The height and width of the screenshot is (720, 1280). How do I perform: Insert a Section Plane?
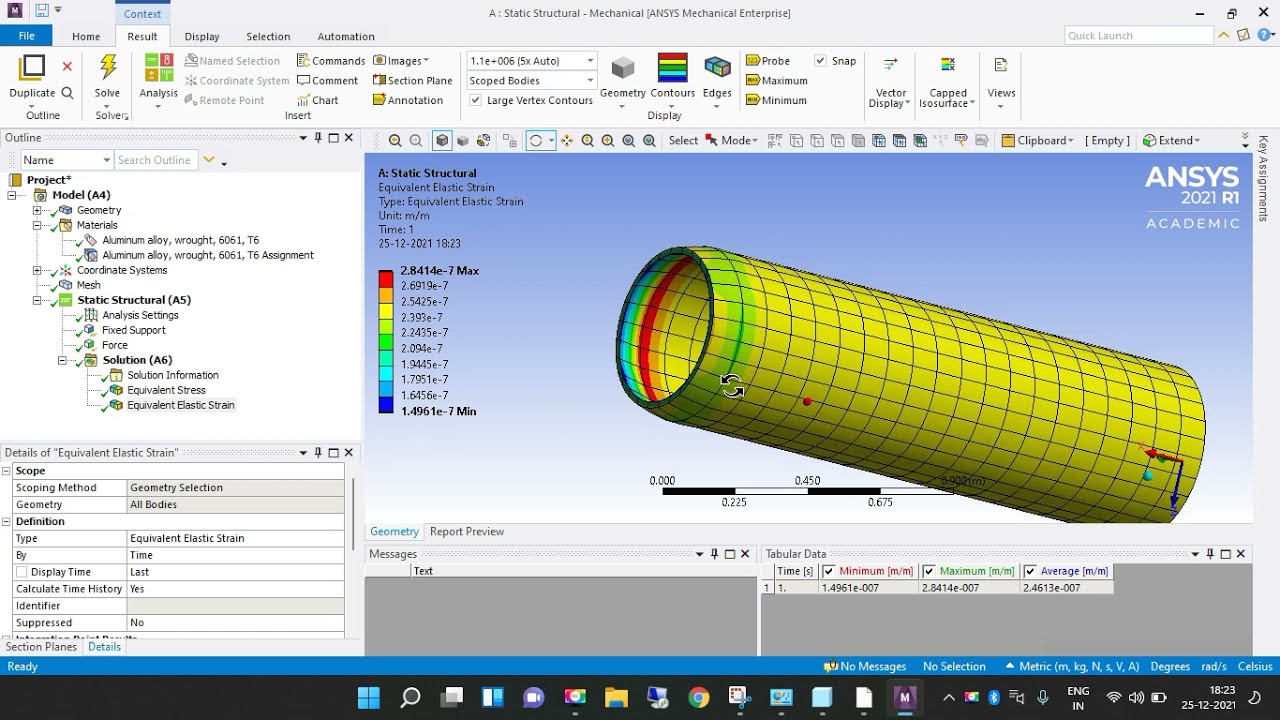coord(413,81)
